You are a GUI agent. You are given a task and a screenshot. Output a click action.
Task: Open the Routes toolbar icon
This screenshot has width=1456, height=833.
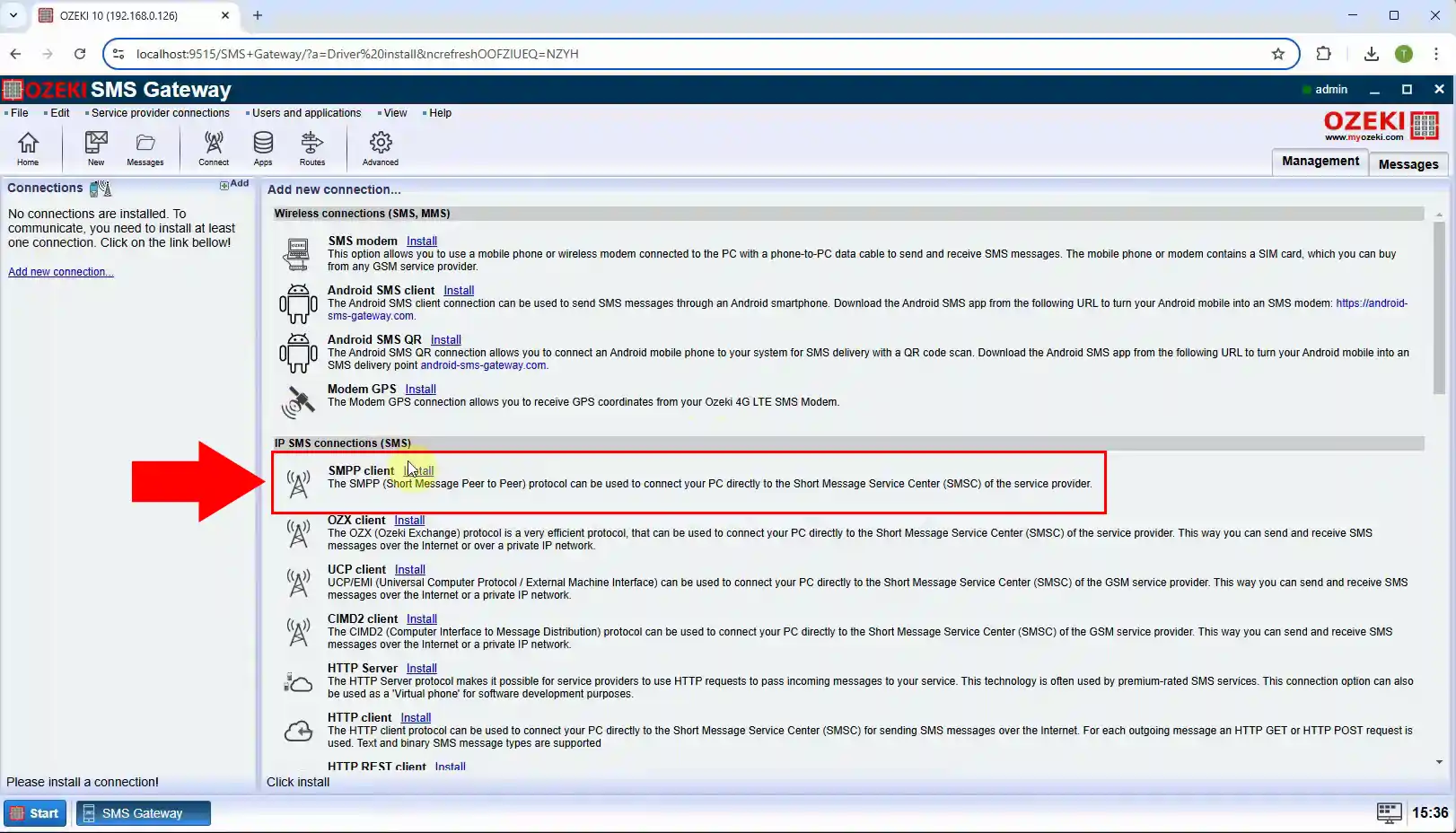click(312, 148)
